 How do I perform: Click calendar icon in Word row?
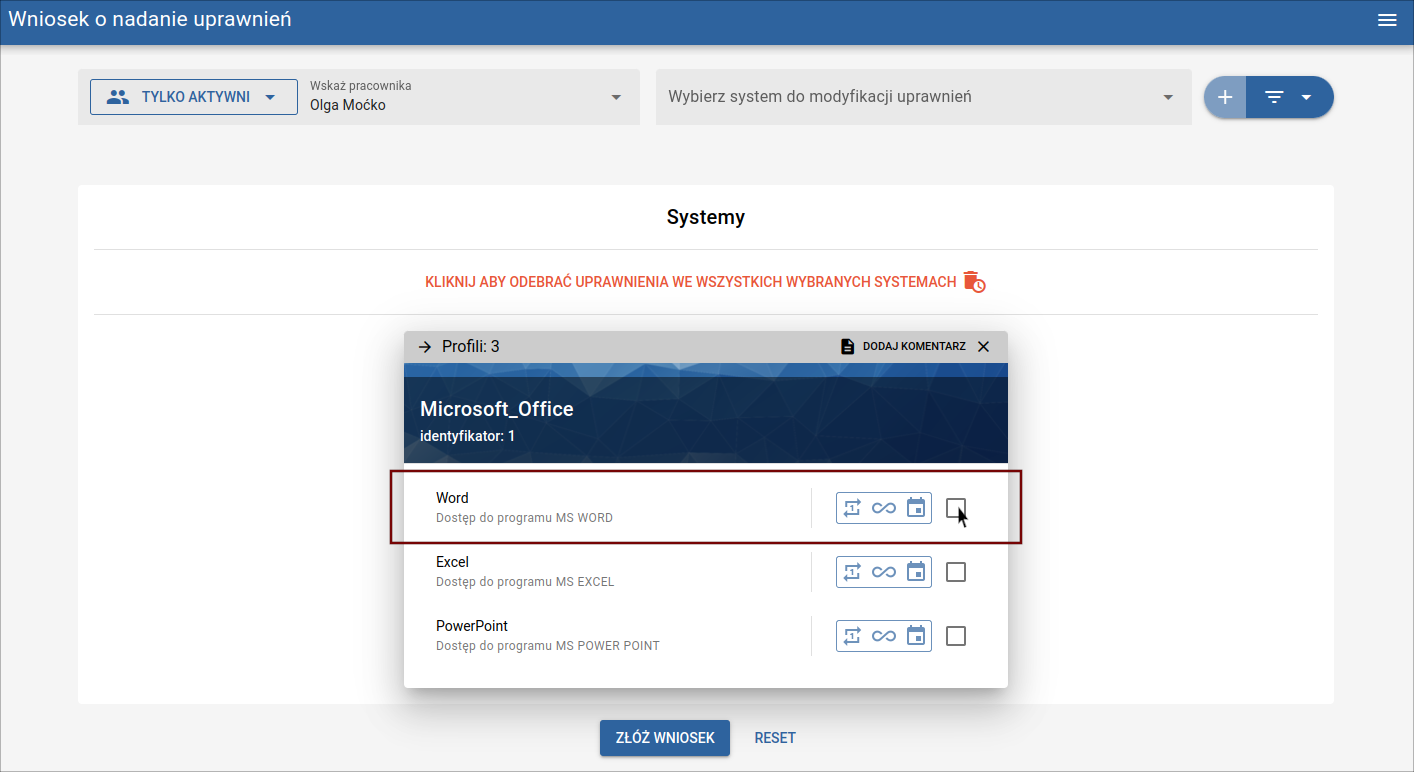(x=916, y=508)
